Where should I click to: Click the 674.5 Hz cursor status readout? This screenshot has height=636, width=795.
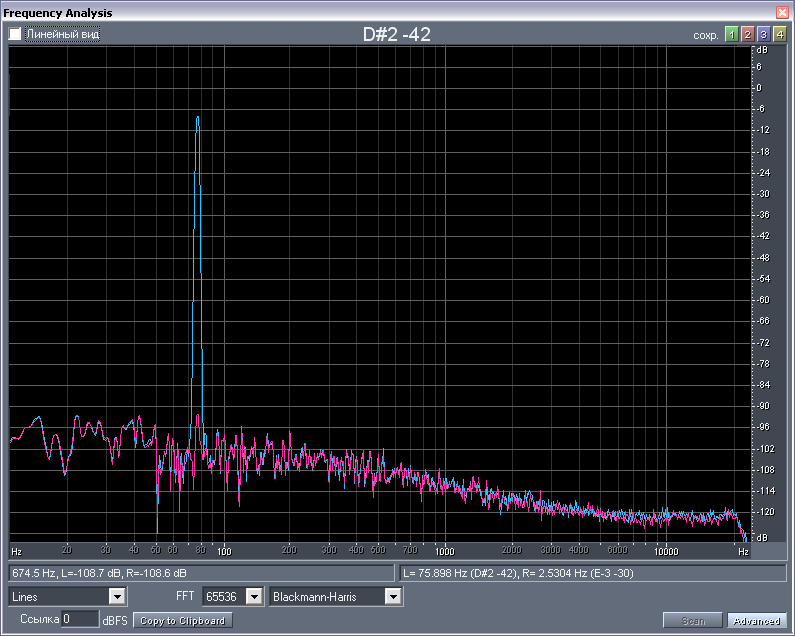tap(201, 573)
